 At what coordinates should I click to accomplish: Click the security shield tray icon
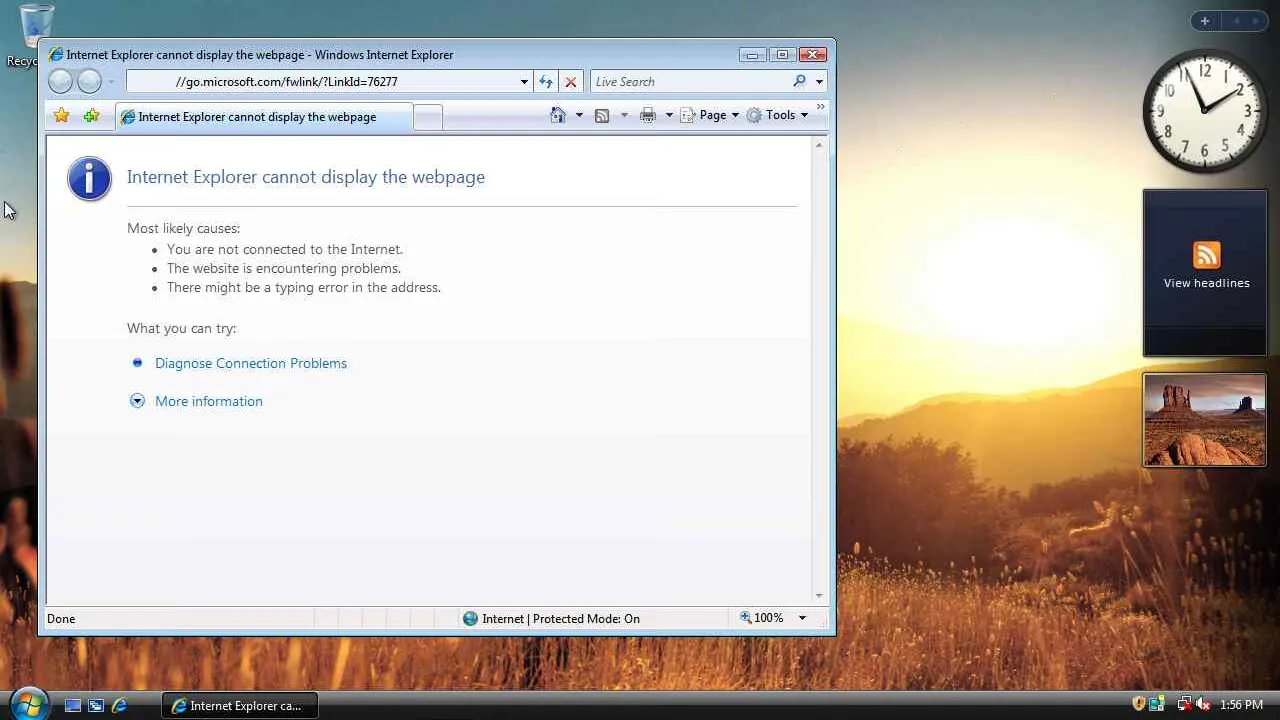(x=1138, y=704)
